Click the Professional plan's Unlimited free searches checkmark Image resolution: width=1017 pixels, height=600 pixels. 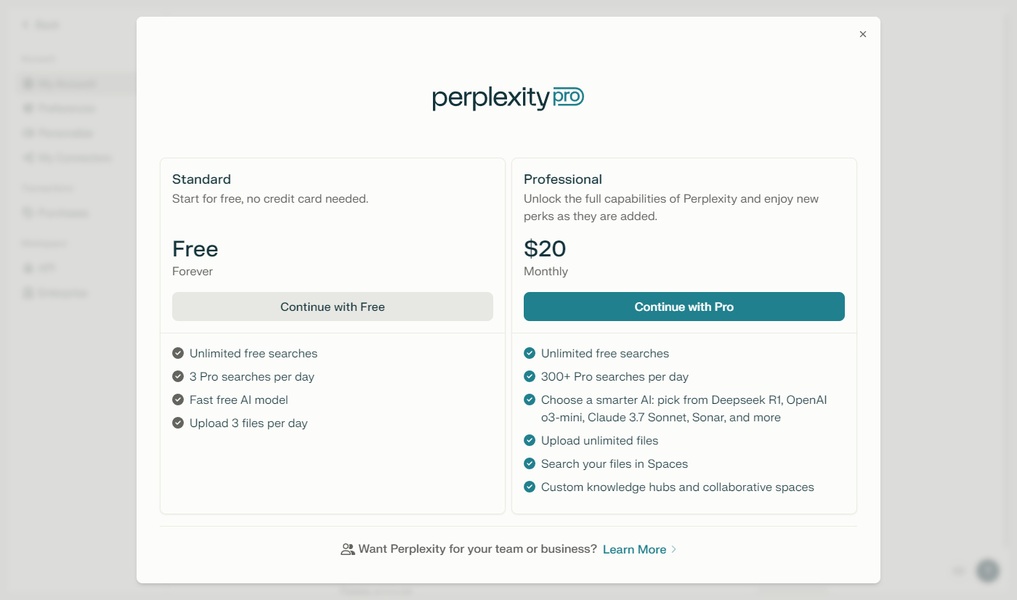pyautogui.click(x=530, y=353)
